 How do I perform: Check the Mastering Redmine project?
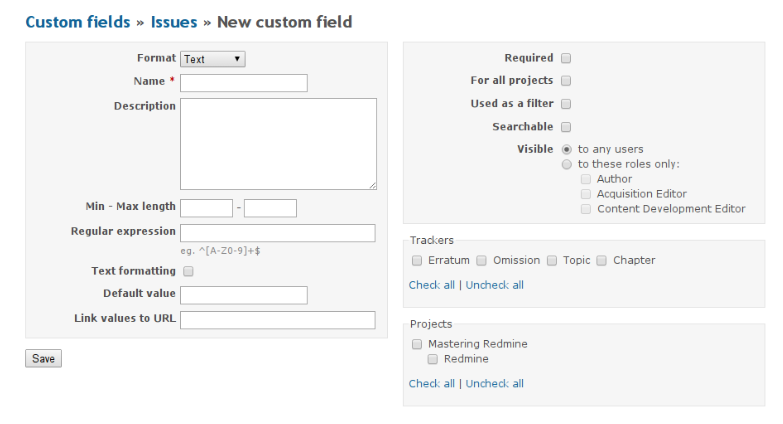point(417,344)
